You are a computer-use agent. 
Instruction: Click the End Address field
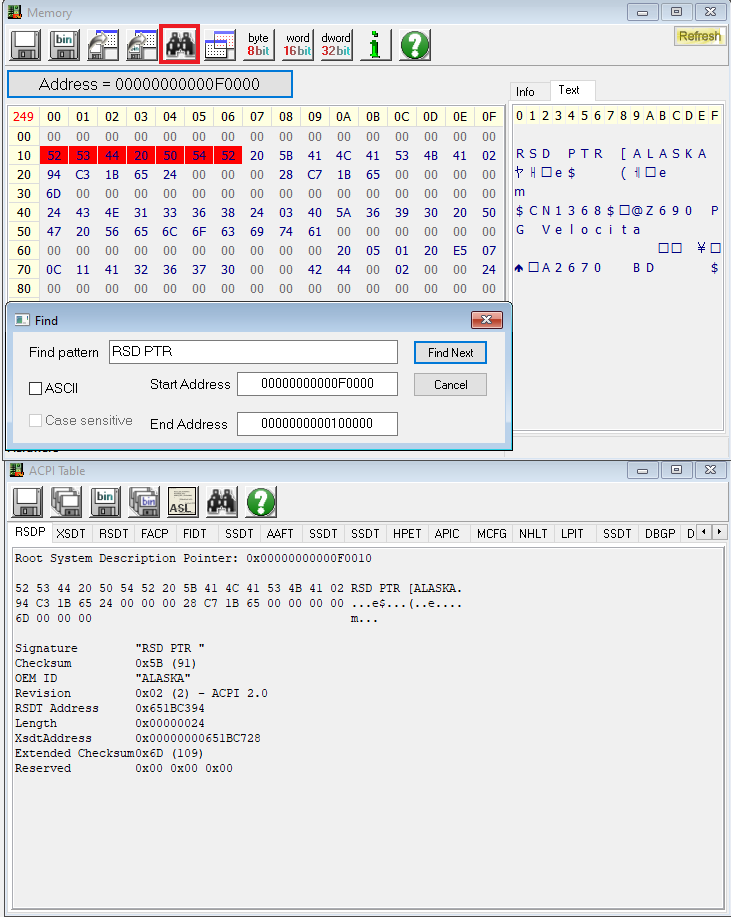coord(318,423)
